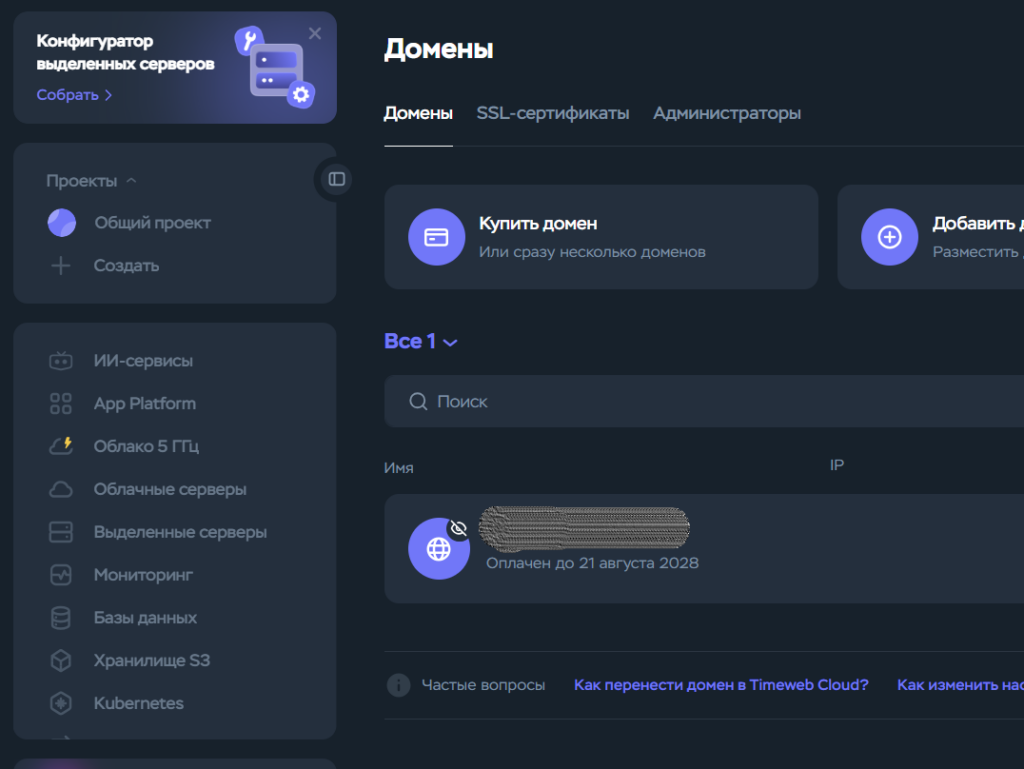This screenshot has height=769, width=1024.
Task: Open Выделенные серверы section
Action: [x=180, y=532]
